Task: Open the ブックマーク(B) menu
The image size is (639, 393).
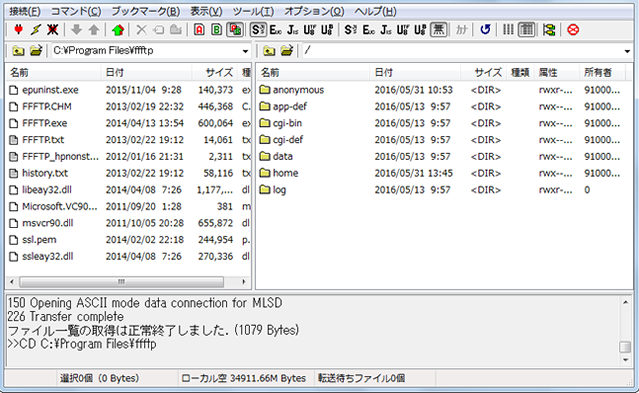Action: click(x=145, y=11)
